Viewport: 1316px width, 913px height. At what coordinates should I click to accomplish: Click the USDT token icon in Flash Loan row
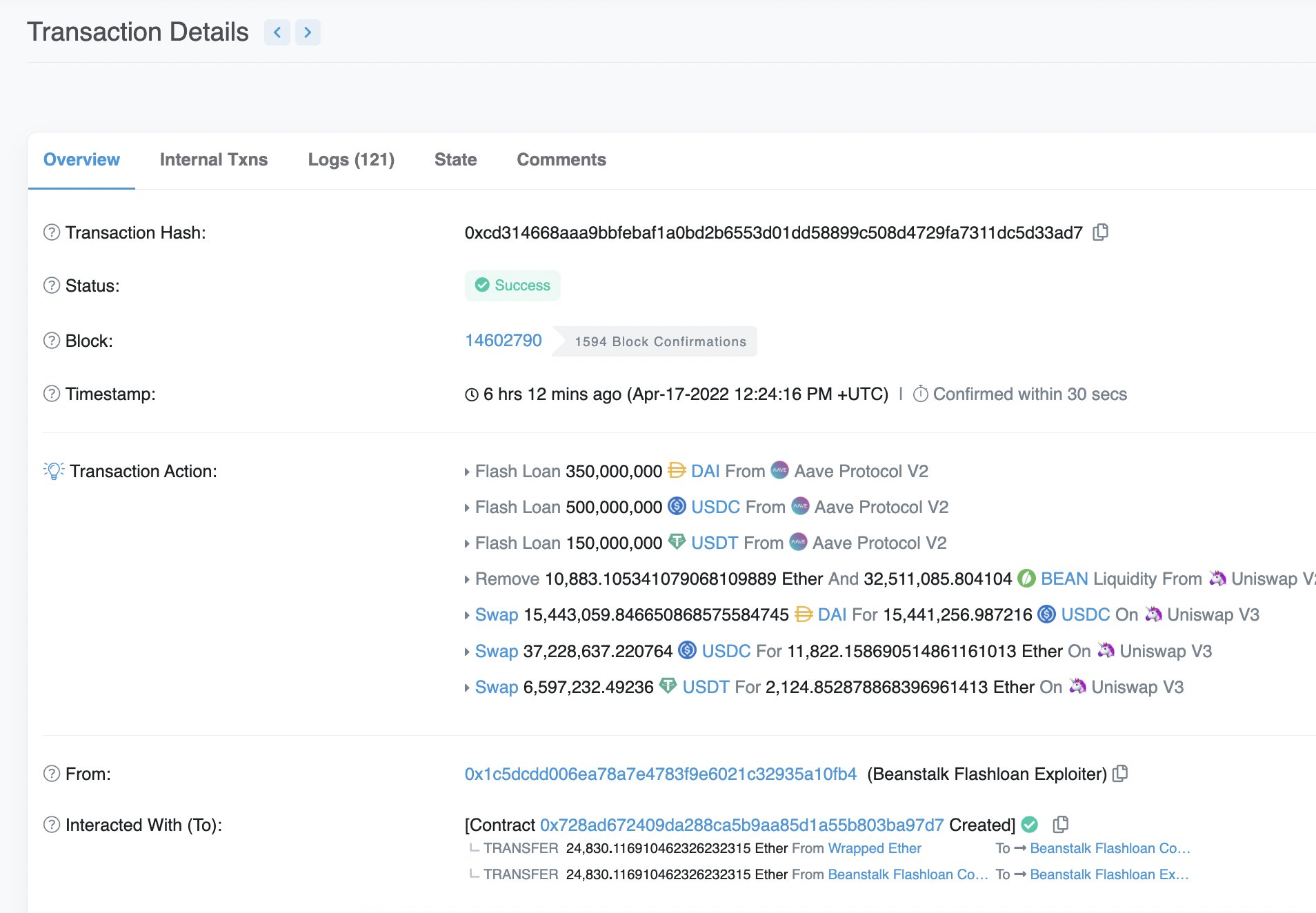click(677, 542)
